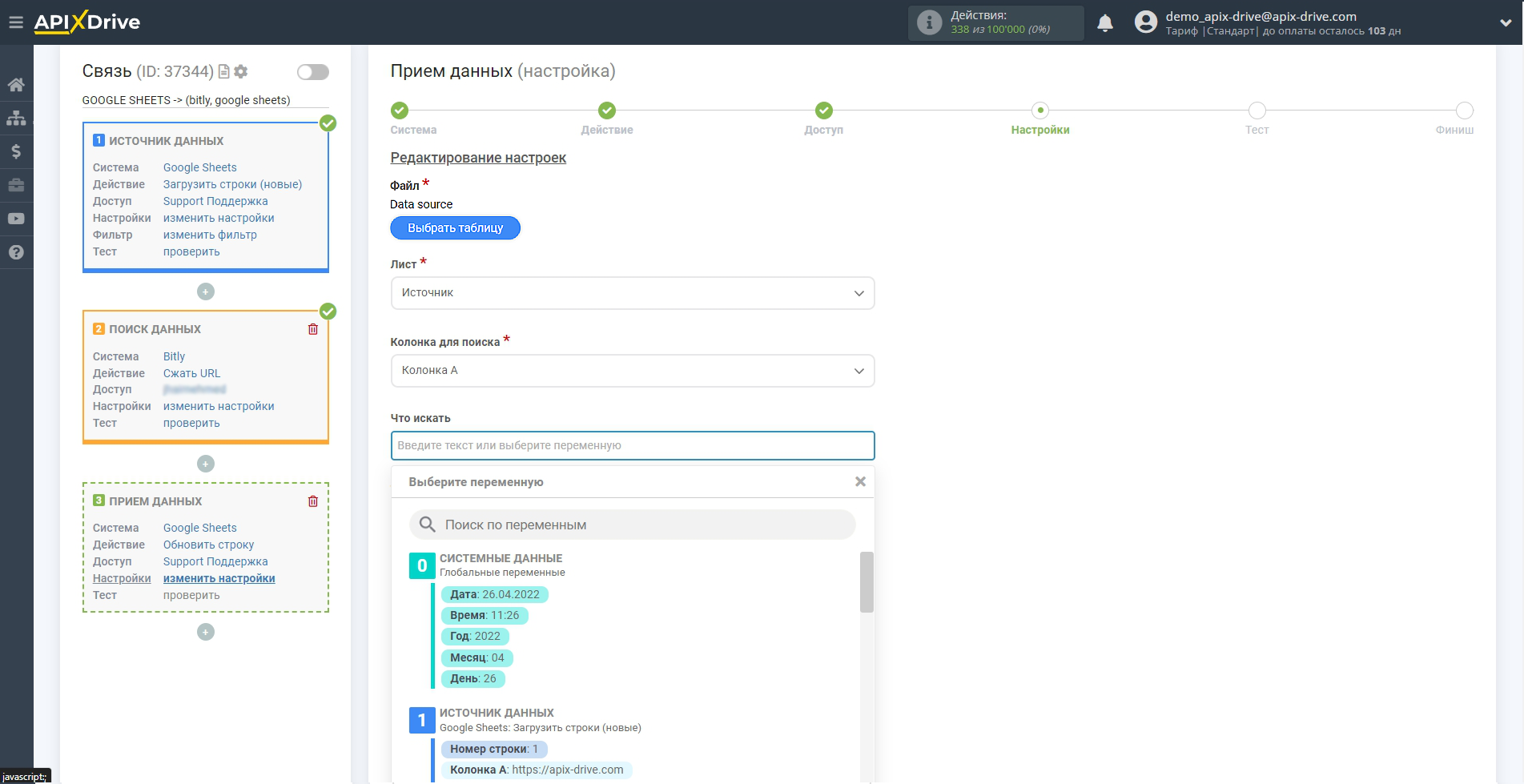Select the Дата variable
Image resolution: width=1524 pixels, height=784 pixels.
point(495,594)
